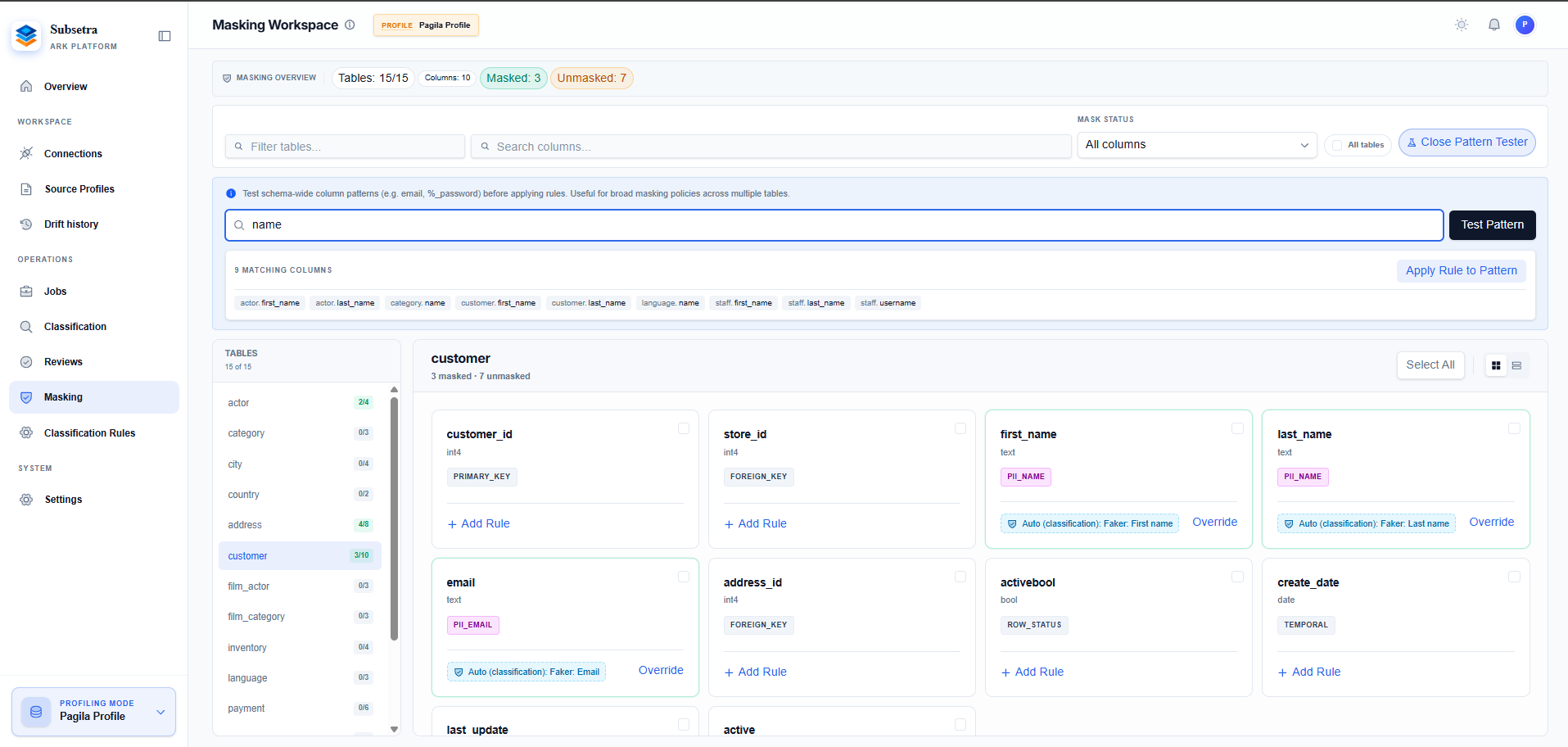
Task: Click the Subsetra logo icon
Action: (27, 36)
